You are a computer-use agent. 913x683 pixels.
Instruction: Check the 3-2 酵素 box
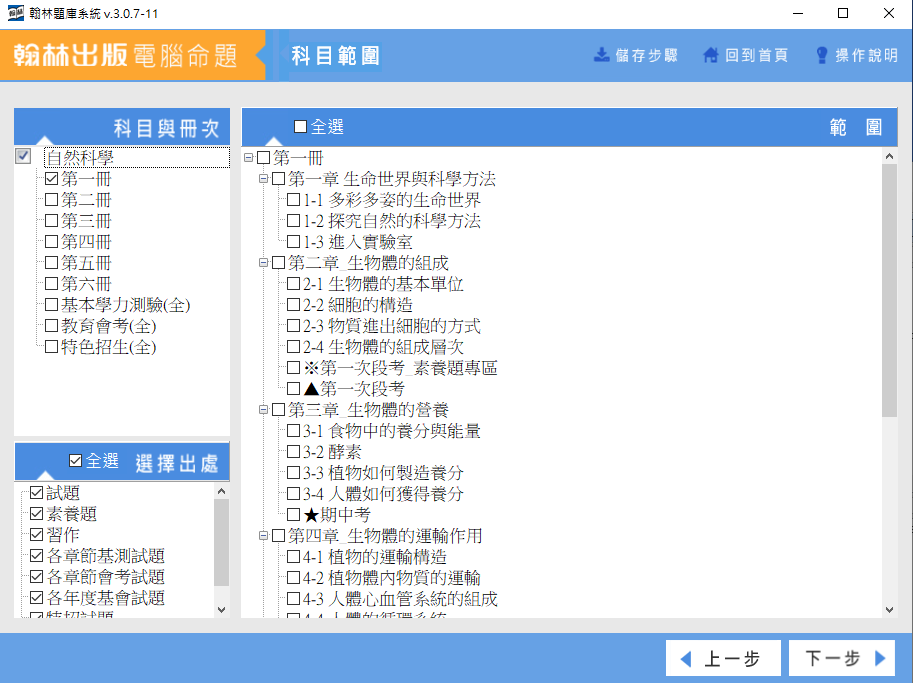pyautogui.click(x=293, y=452)
